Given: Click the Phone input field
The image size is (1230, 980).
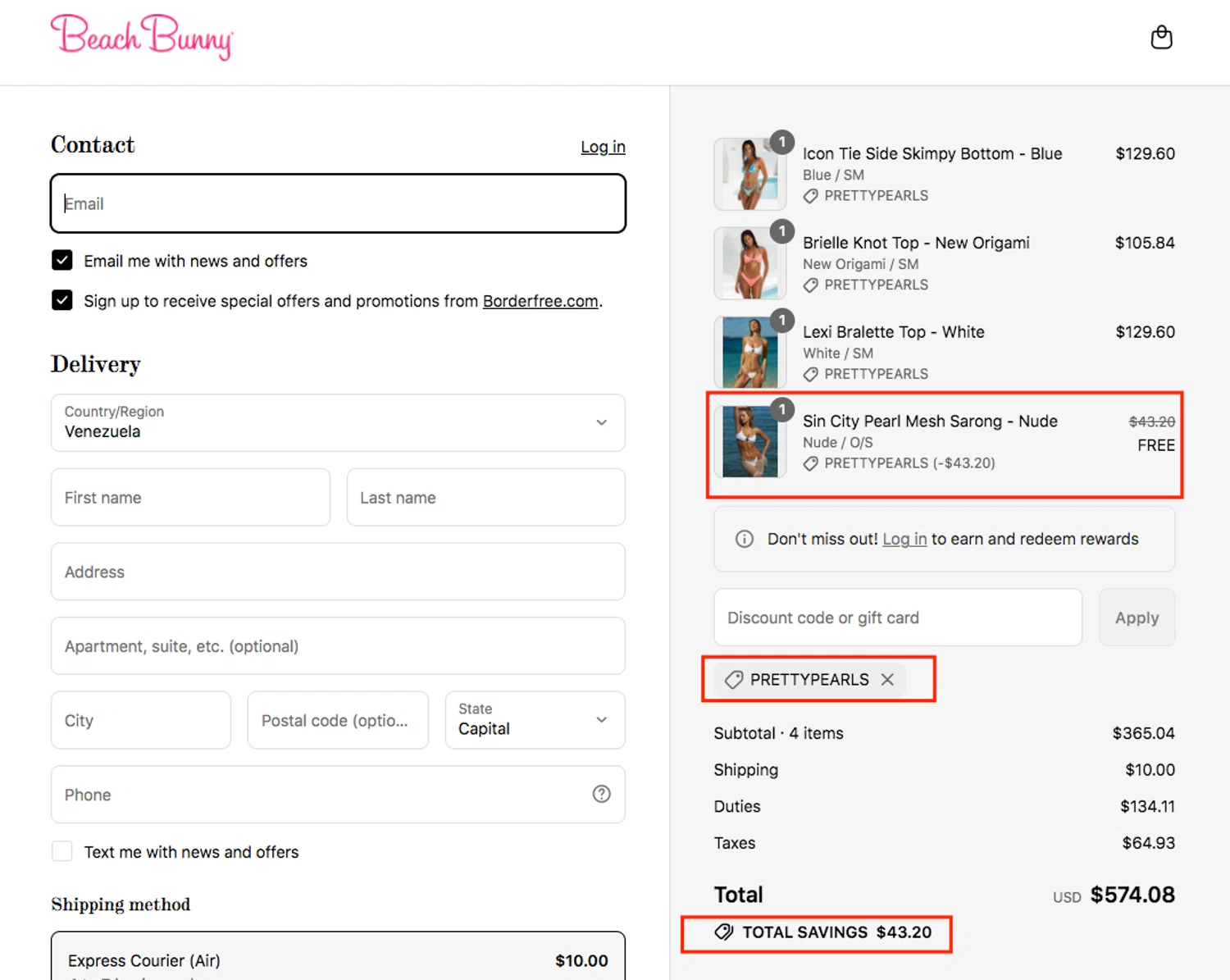Looking at the screenshot, I should [x=338, y=794].
